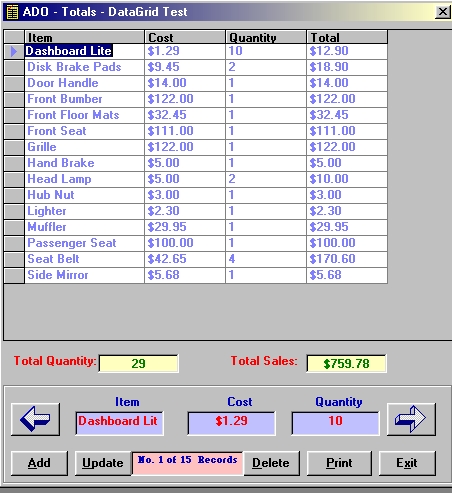The image size is (452, 493).
Task: Click the Print button
Action: point(339,463)
